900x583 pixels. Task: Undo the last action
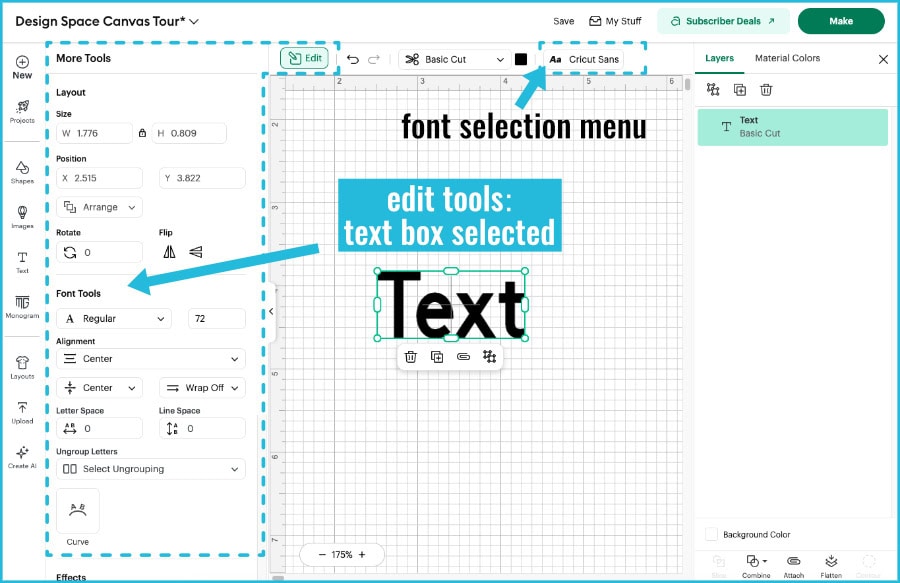352,59
